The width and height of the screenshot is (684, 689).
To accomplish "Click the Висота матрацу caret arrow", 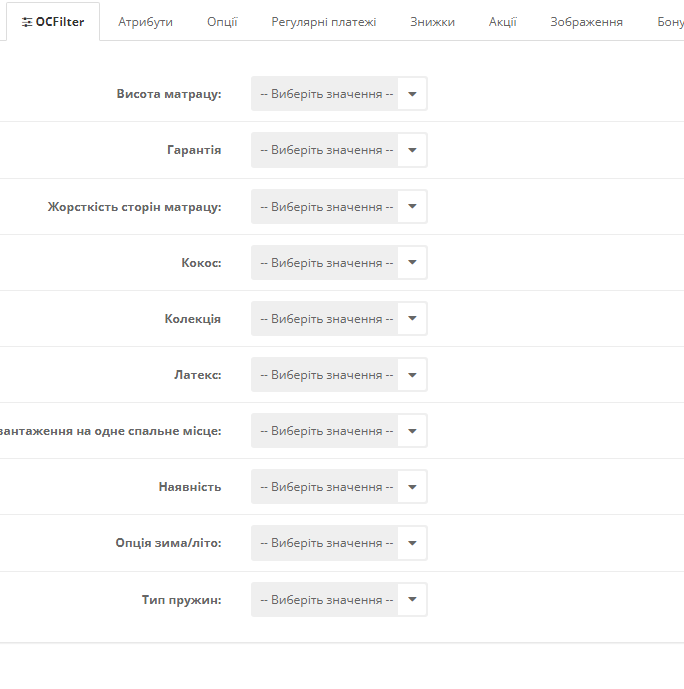I will click(x=412, y=94).
